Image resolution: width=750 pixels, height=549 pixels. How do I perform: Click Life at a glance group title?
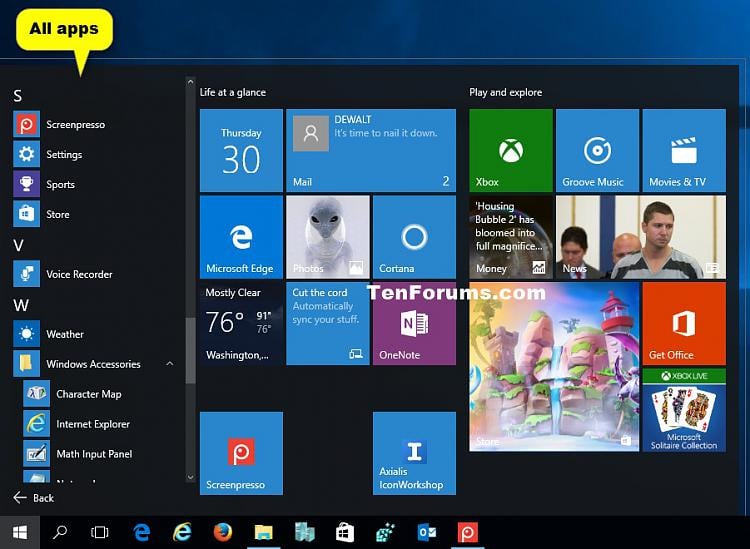[x=232, y=92]
